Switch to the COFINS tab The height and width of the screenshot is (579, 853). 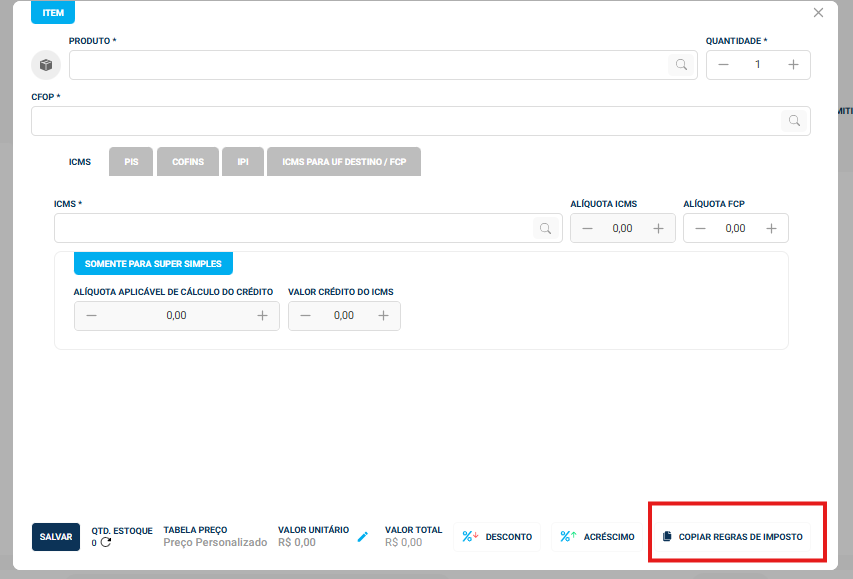[188, 161]
